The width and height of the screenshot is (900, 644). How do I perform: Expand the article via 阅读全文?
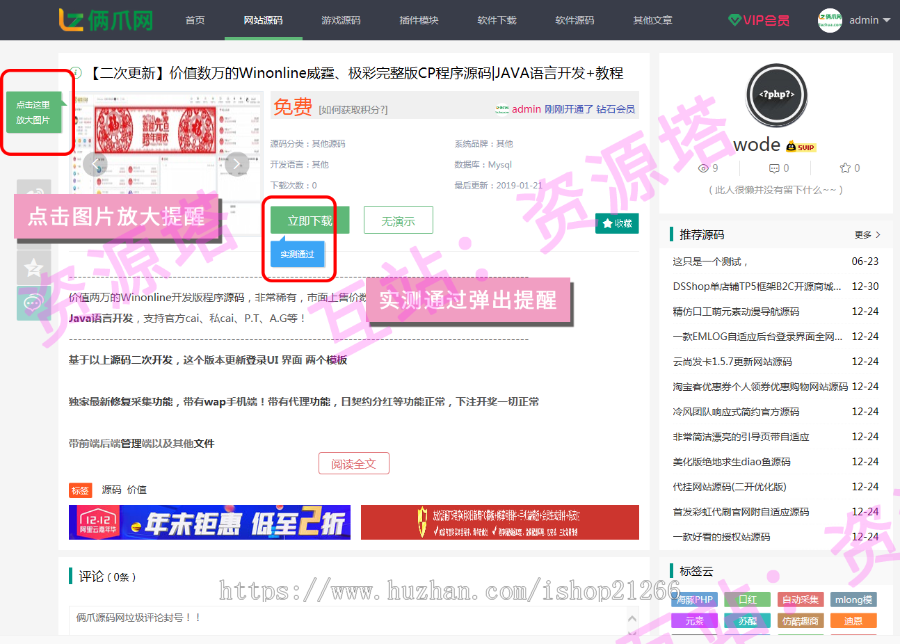coord(354,463)
